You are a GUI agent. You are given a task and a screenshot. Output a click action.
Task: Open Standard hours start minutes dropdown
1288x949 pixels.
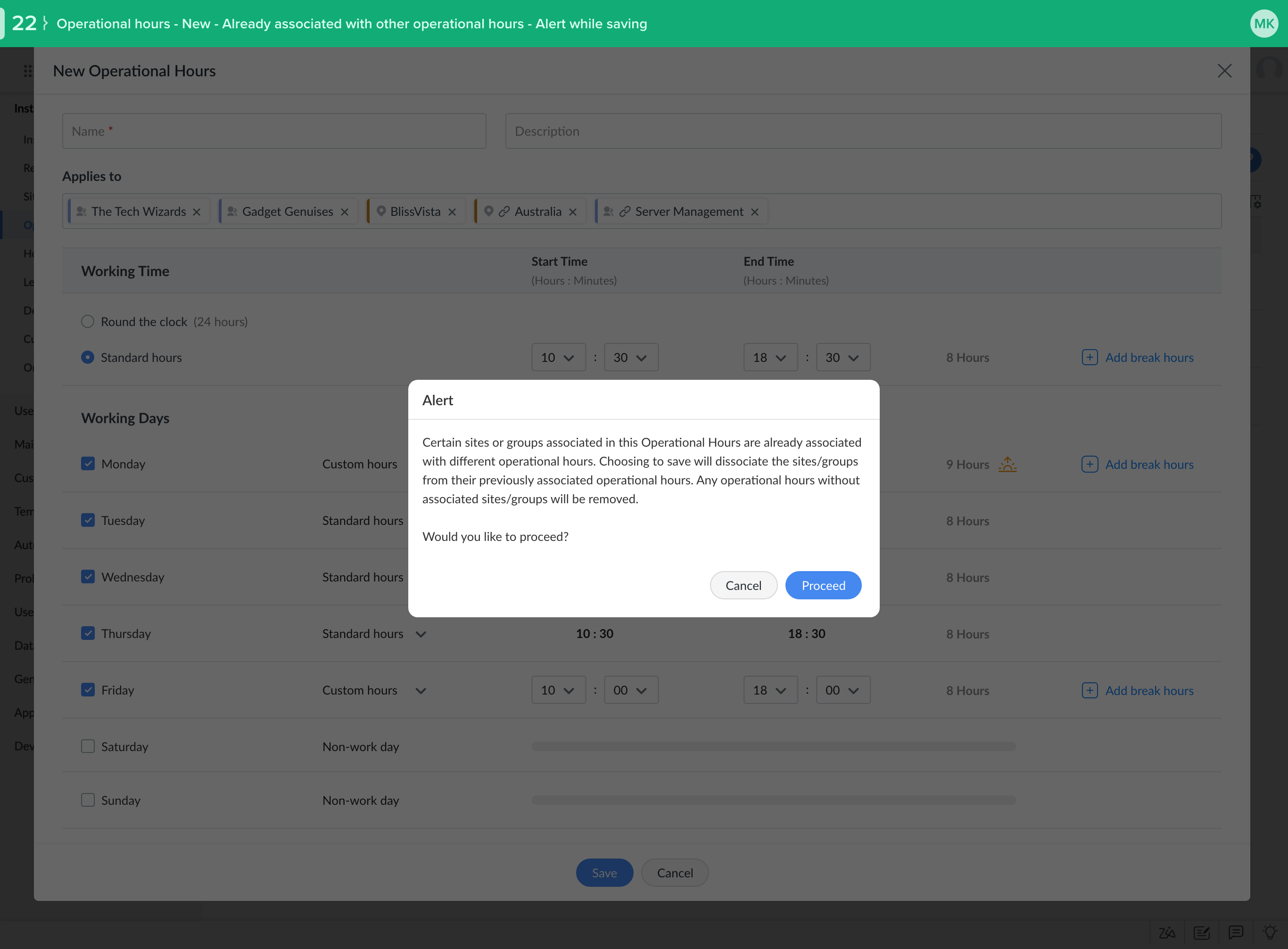tap(630, 357)
